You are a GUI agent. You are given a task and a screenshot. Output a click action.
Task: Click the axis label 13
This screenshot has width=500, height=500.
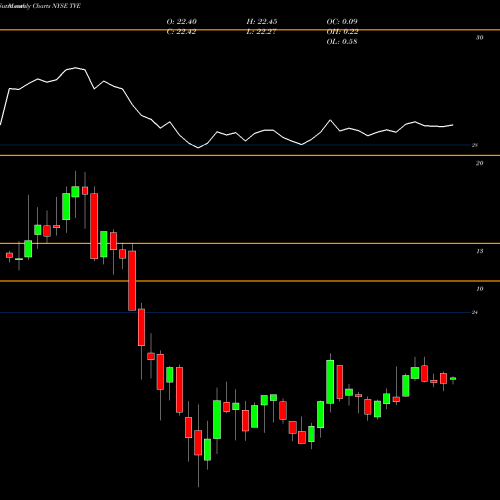coord(479,251)
